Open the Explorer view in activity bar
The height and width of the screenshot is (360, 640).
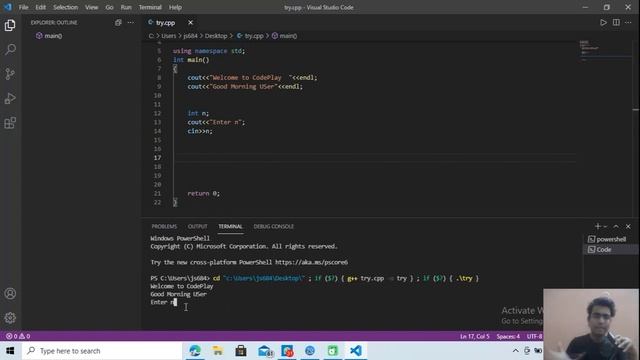pos(10,25)
